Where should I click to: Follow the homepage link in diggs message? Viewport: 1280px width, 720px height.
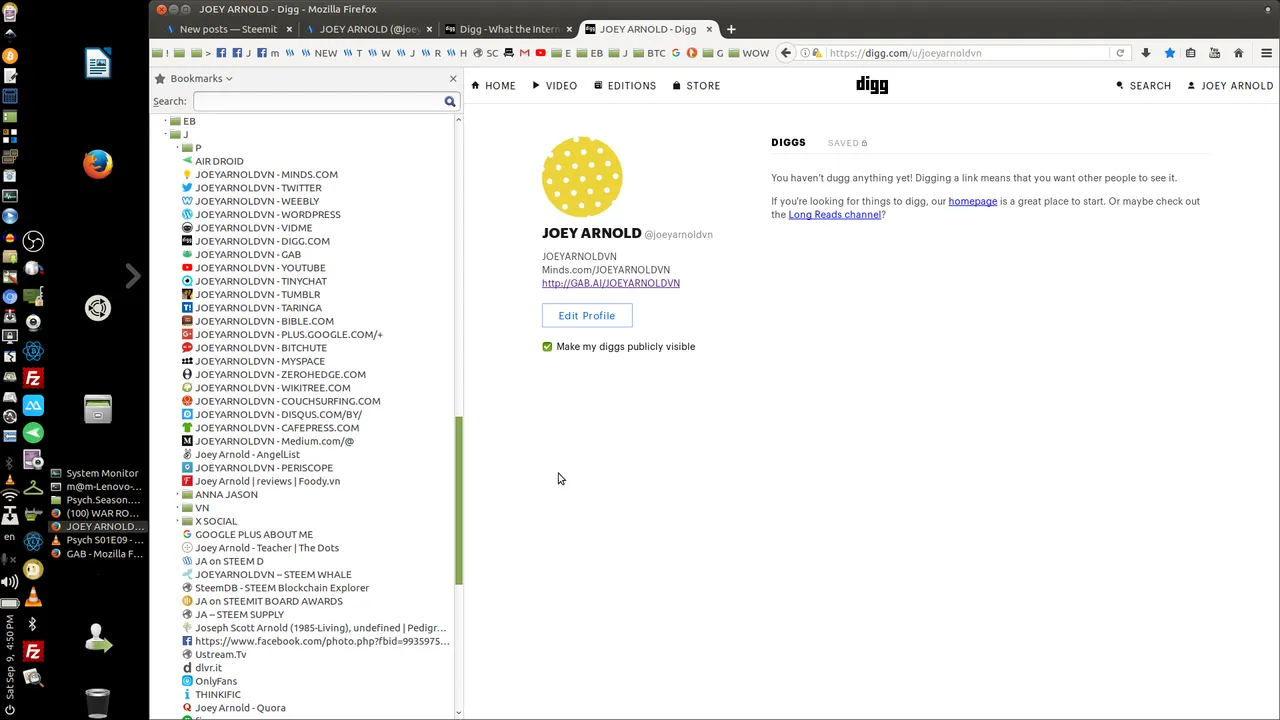coord(973,201)
